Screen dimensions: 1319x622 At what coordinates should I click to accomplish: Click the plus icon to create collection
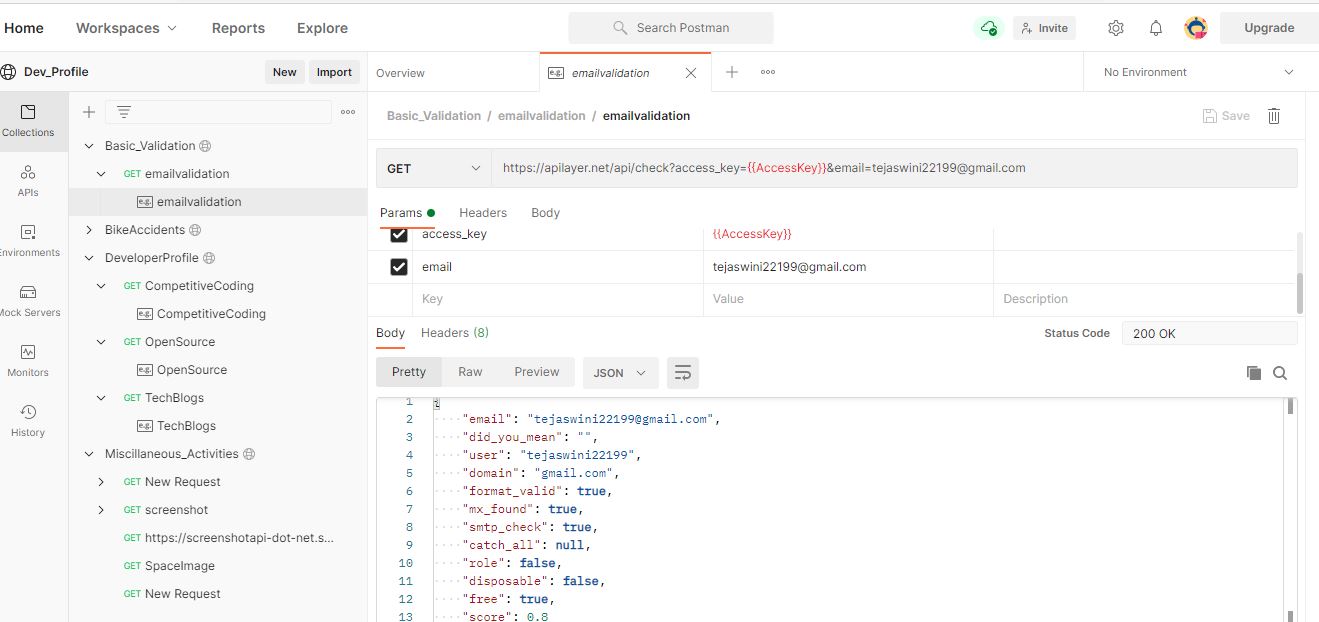tap(89, 112)
